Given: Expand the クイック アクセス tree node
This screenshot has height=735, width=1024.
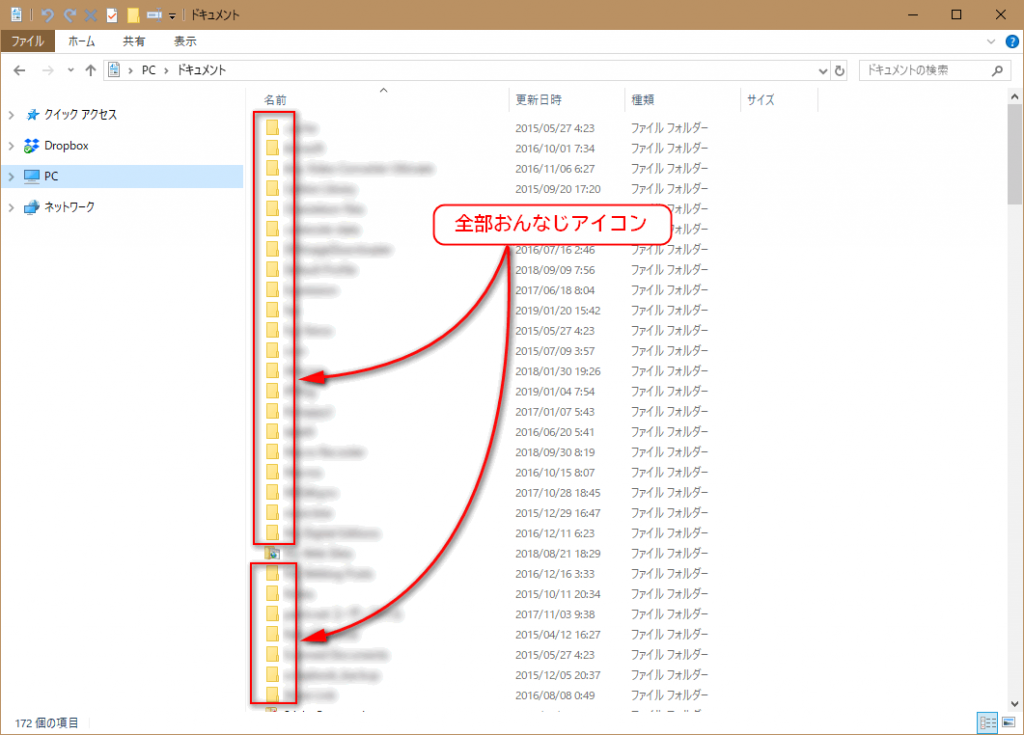Looking at the screenshot, I should 11,115.
